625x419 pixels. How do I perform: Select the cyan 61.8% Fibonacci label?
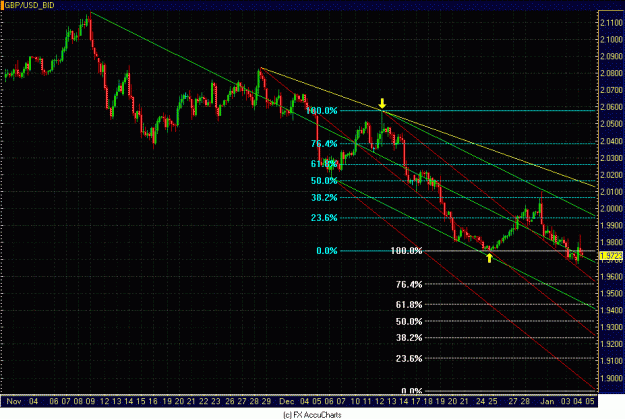click(x=324, y=164)
